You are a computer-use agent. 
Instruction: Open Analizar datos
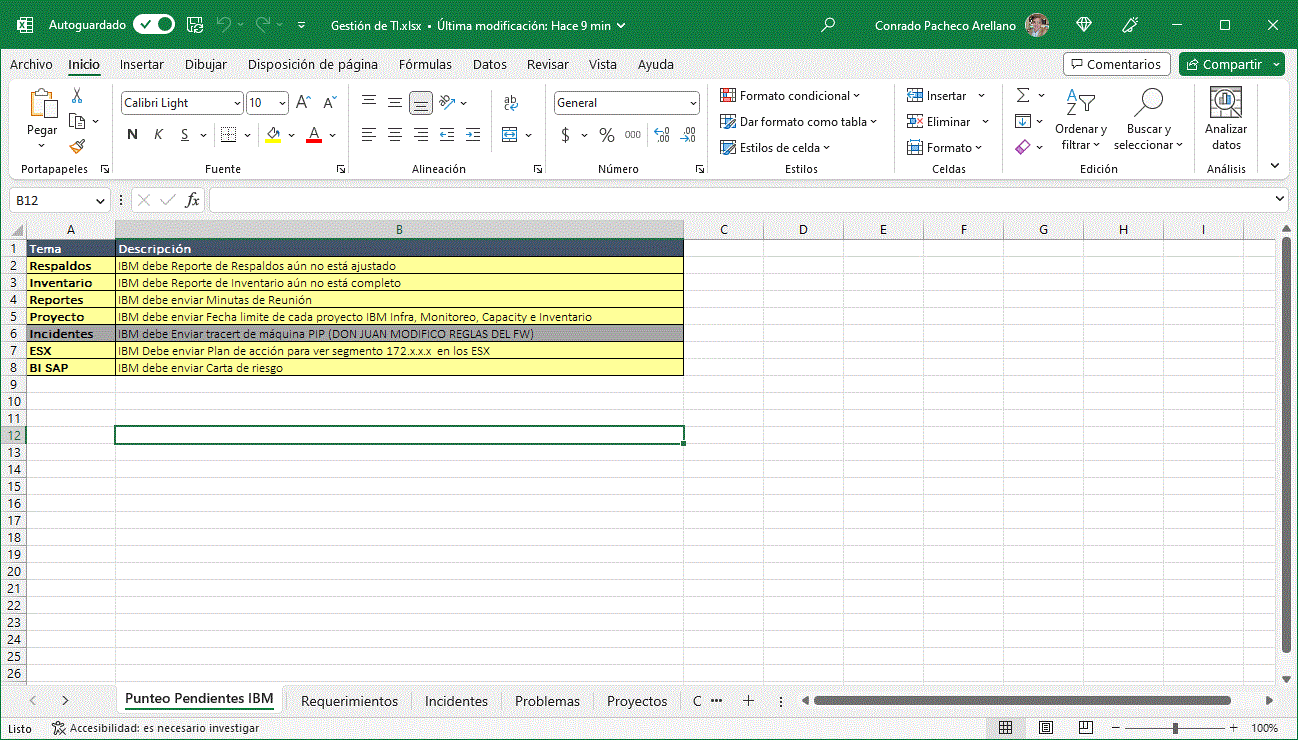click(x=1226, y=120)
